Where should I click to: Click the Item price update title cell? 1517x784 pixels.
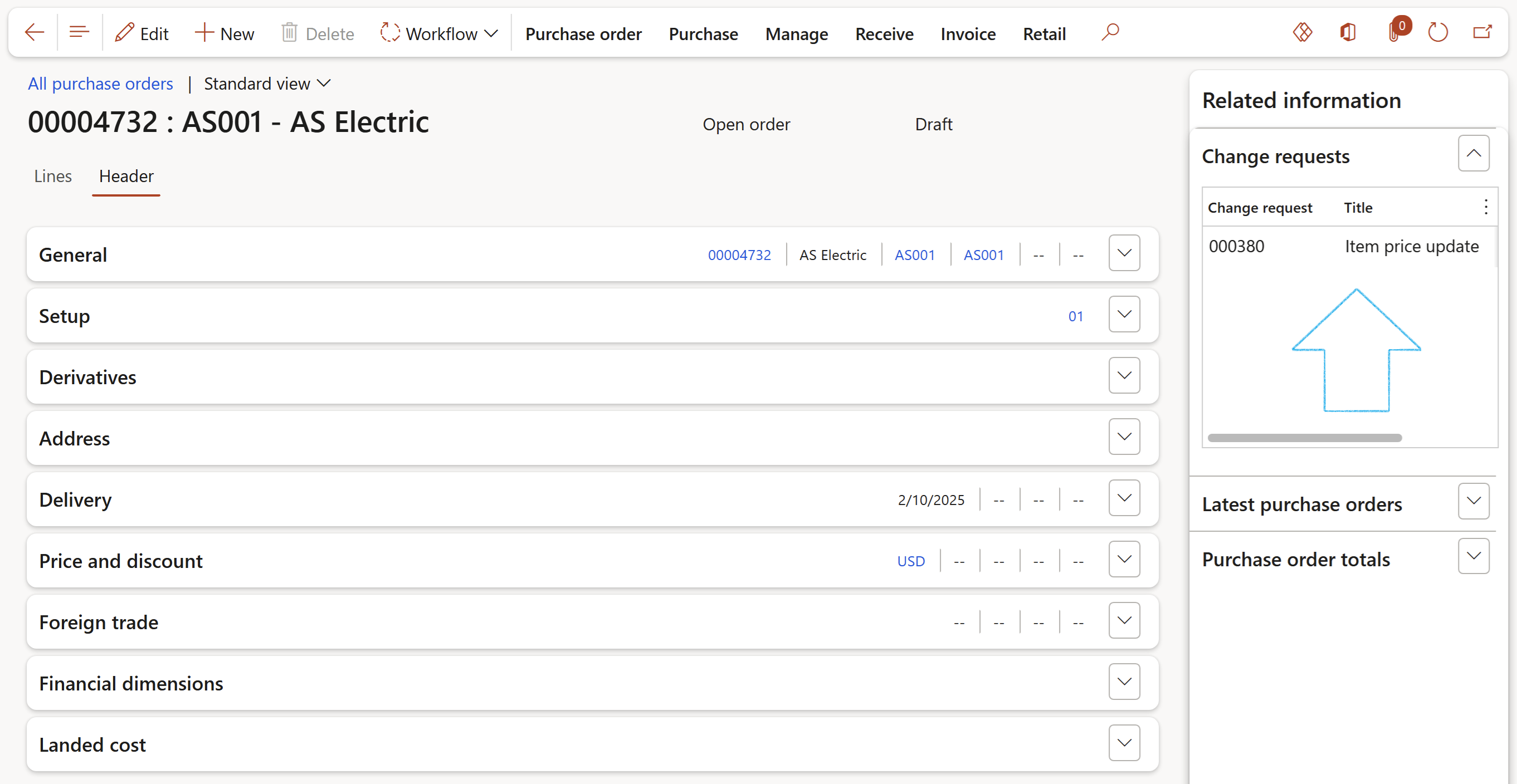click(x=1412, y=246)
